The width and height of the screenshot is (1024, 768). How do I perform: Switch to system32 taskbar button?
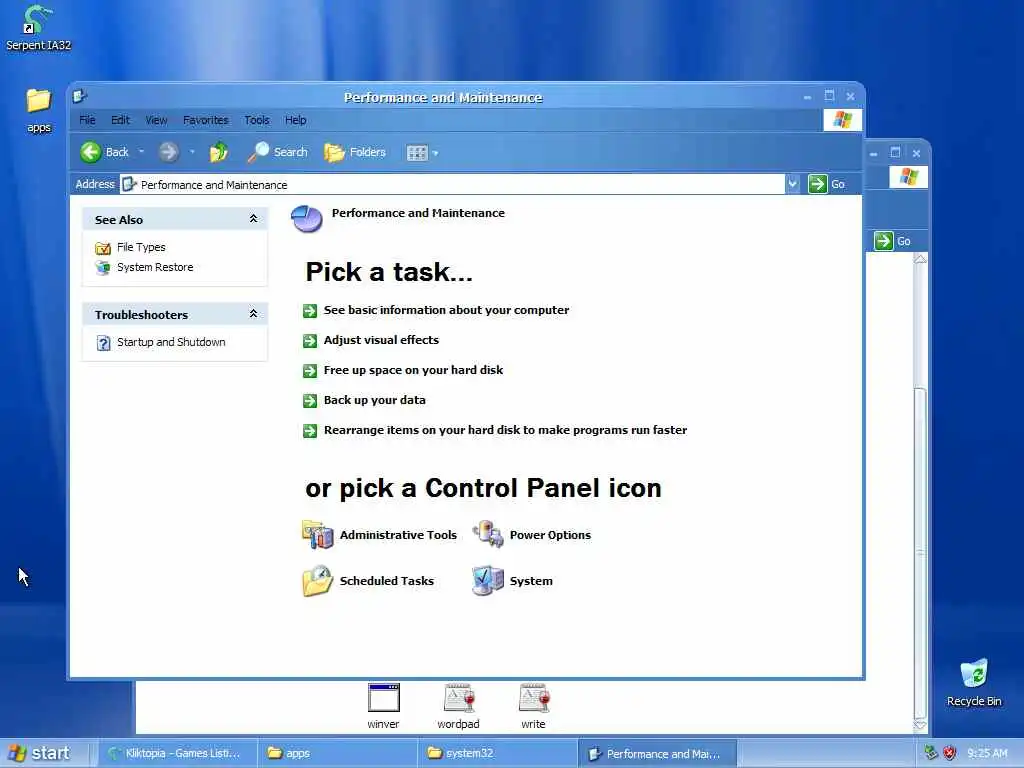coord(498,754)
